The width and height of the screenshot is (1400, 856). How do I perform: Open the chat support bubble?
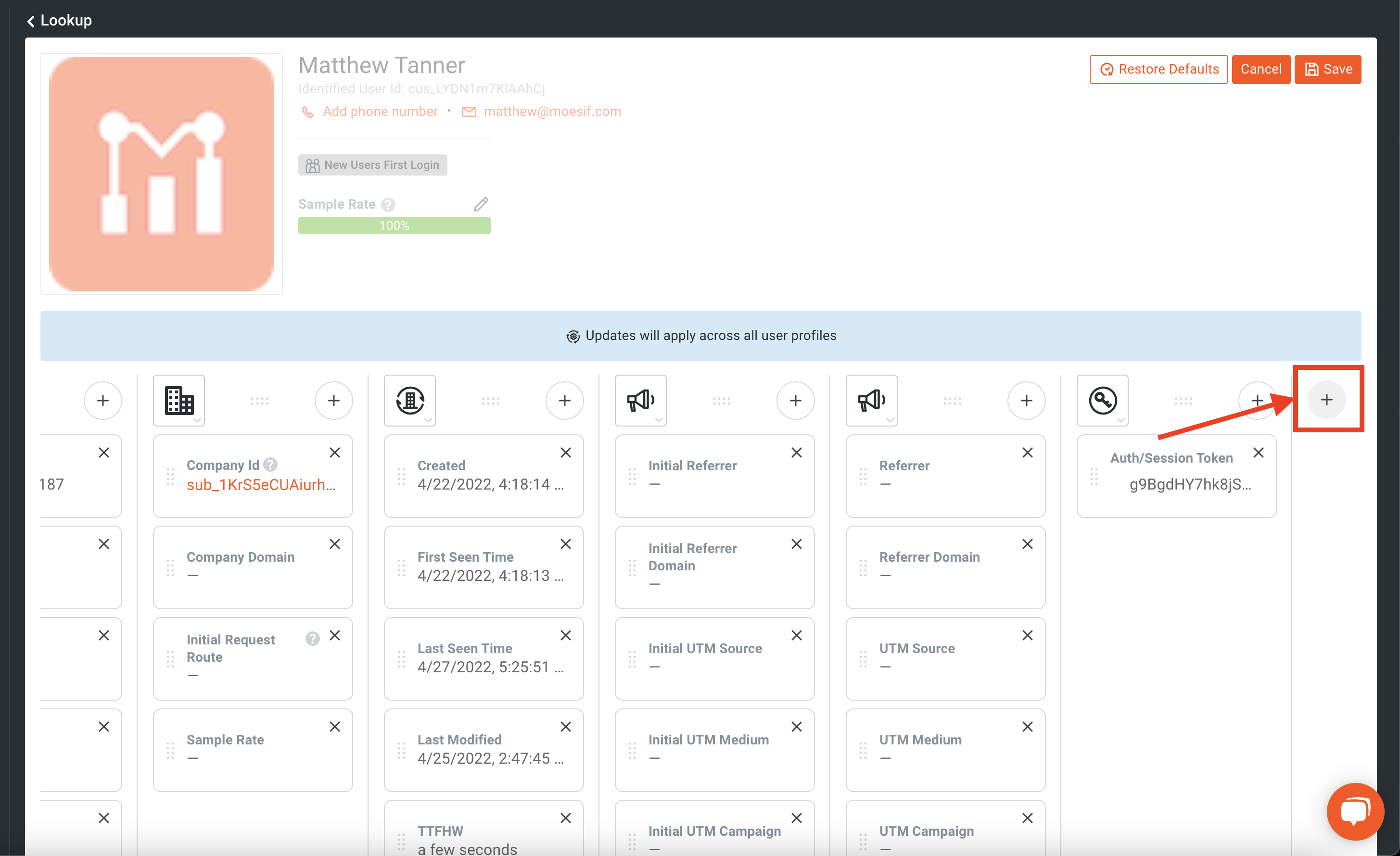pos(1355,811)
